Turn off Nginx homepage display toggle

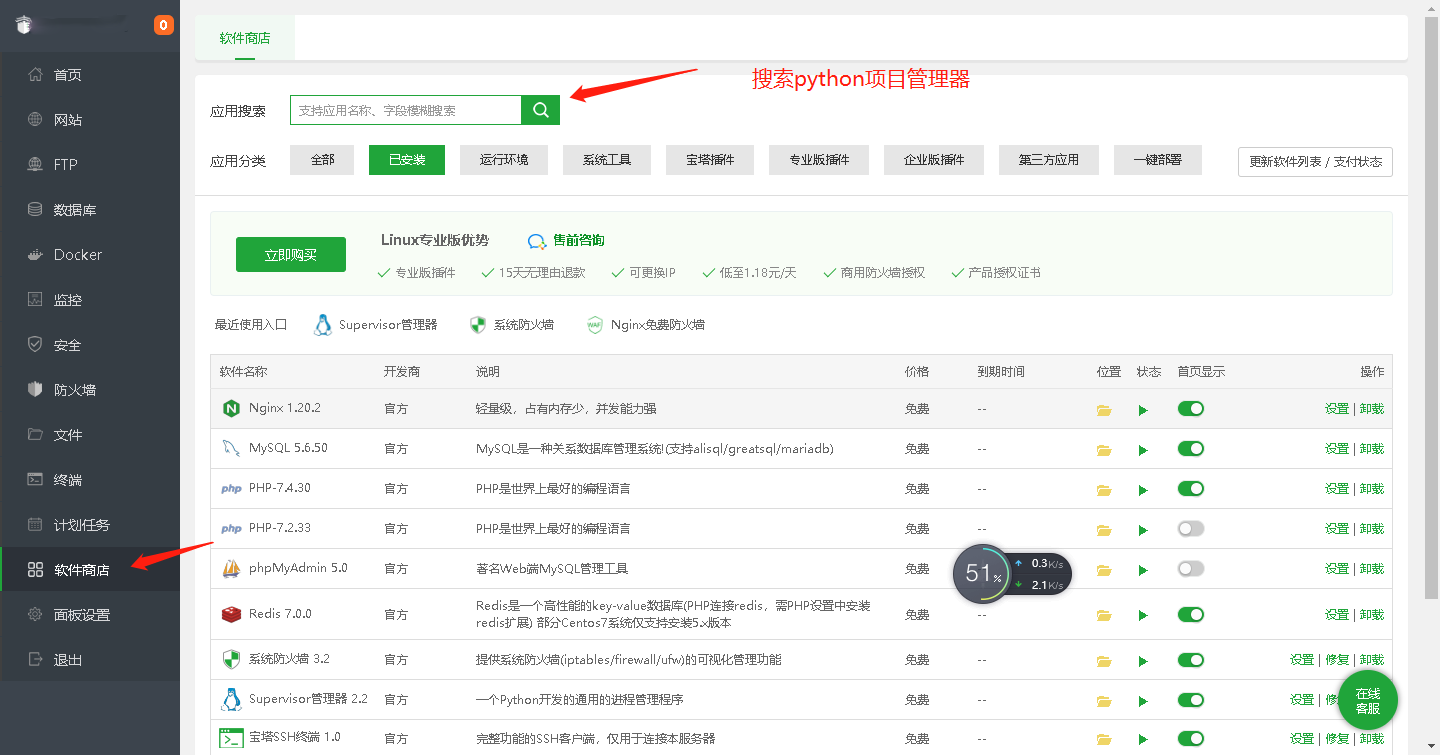(x=1190, y=408)
